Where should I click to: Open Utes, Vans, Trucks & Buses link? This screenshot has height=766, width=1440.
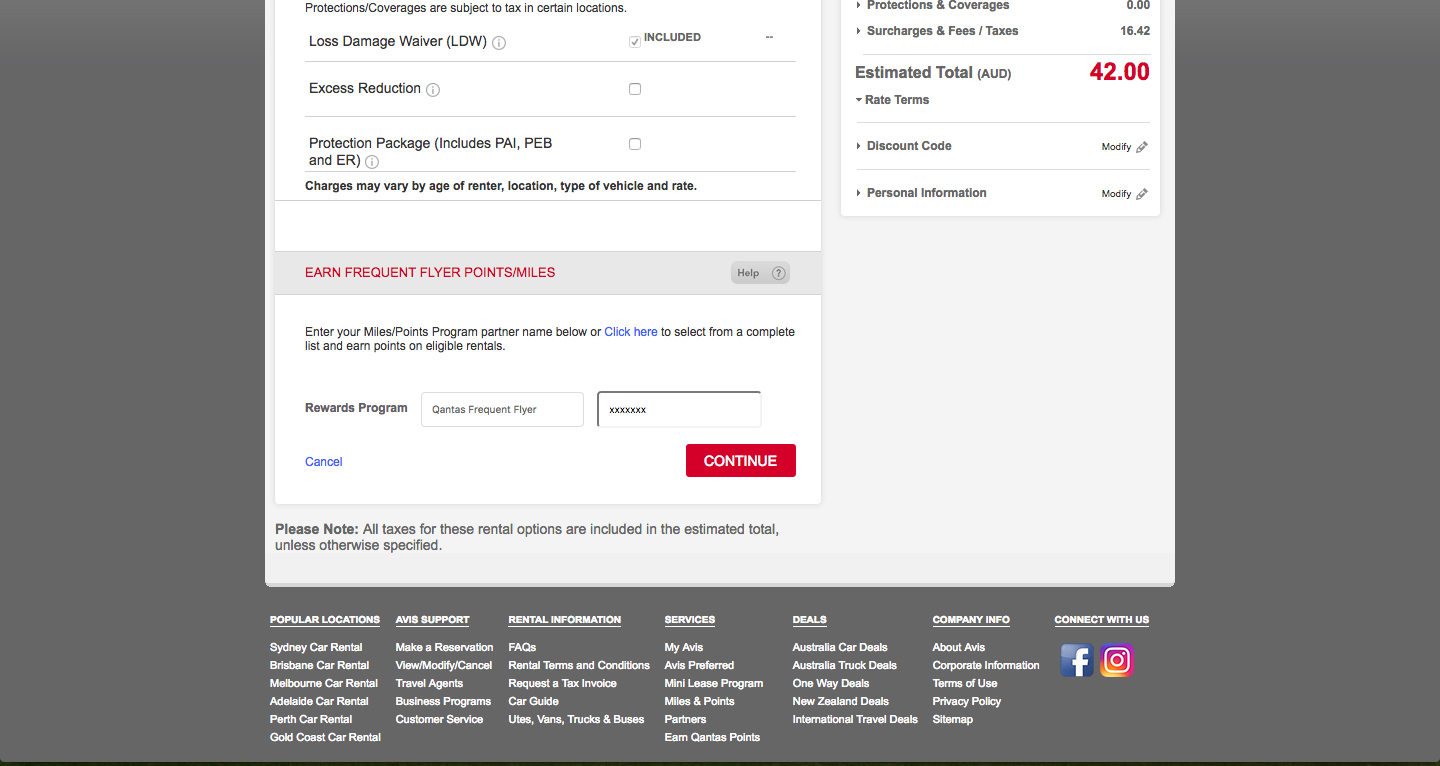pyautogui.click(x=576, y=719)
